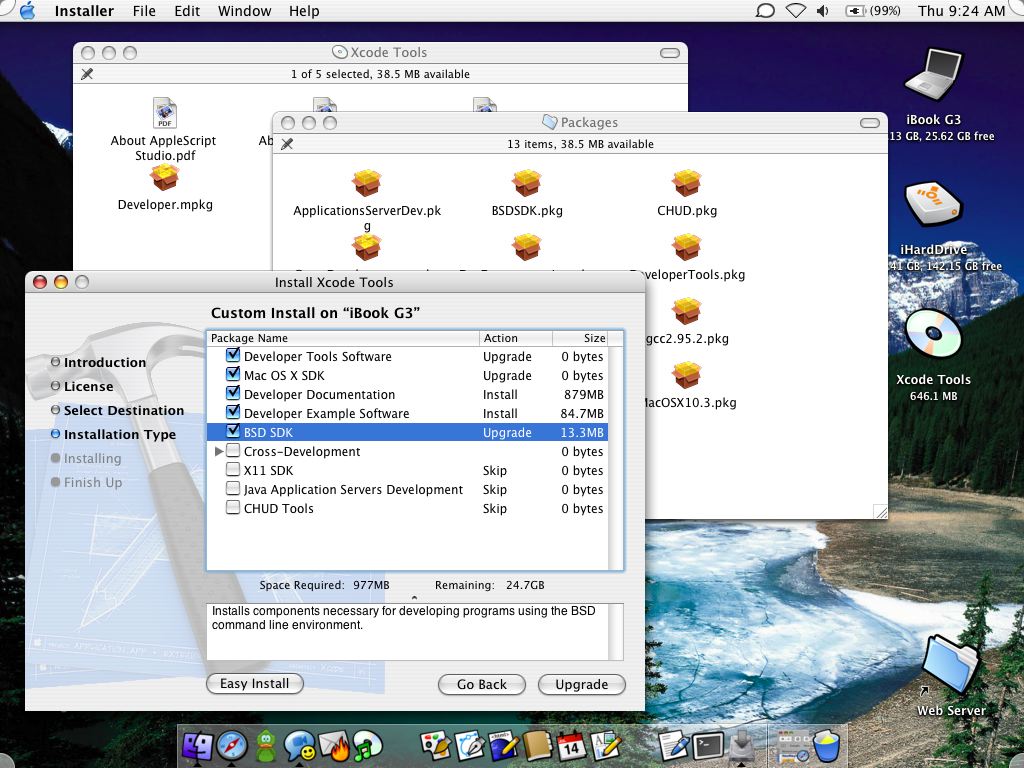Open the Web Server folder alias
This screenshot has width=1024, height=768.
tap(950, 665)
